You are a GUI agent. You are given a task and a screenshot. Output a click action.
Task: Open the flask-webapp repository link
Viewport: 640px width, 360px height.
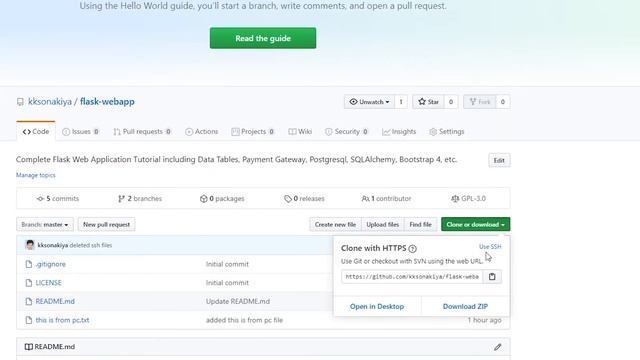(x=107, y=102)
